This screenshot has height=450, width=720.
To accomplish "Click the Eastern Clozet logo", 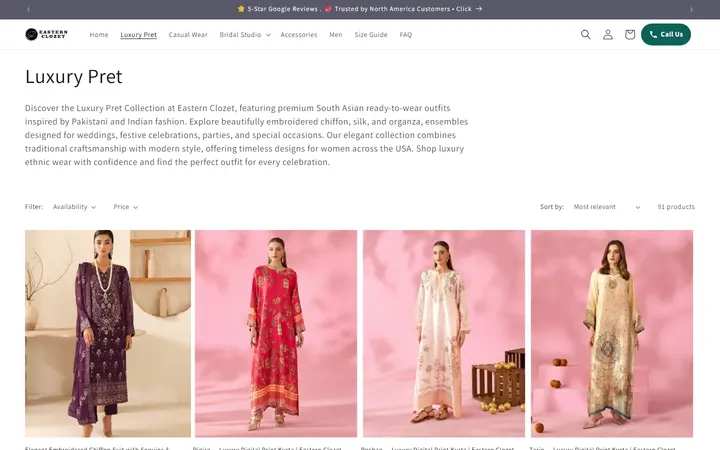I will point(46,34).
